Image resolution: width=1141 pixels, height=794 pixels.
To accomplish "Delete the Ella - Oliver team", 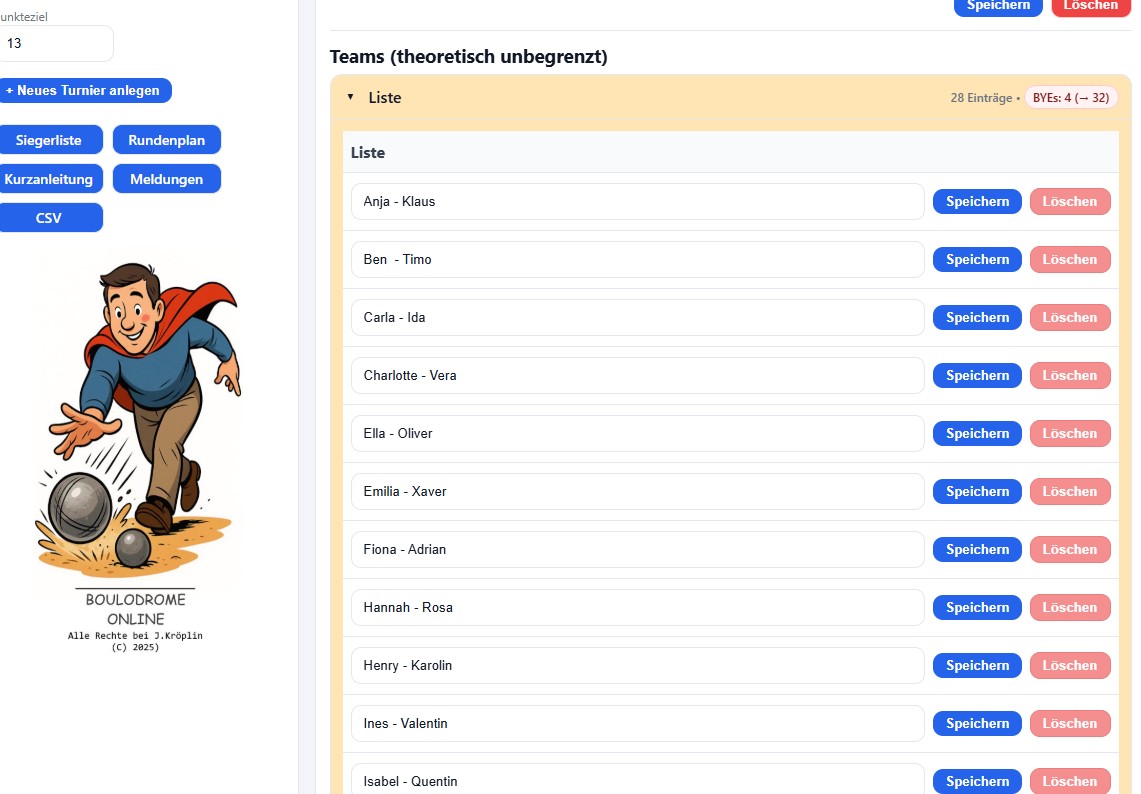I will tap(1070, 433).
